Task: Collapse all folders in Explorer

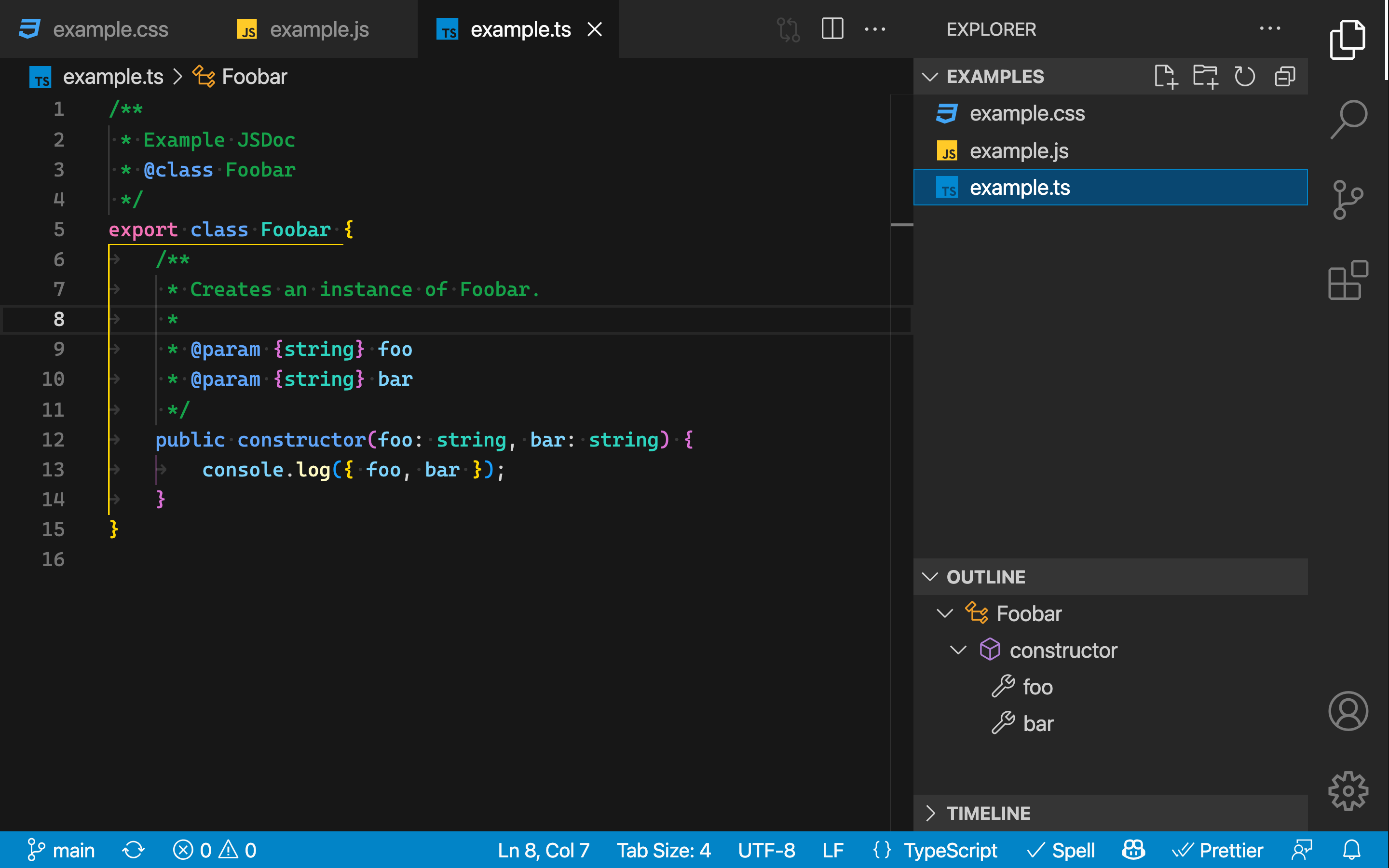Action: point(1284,76)
